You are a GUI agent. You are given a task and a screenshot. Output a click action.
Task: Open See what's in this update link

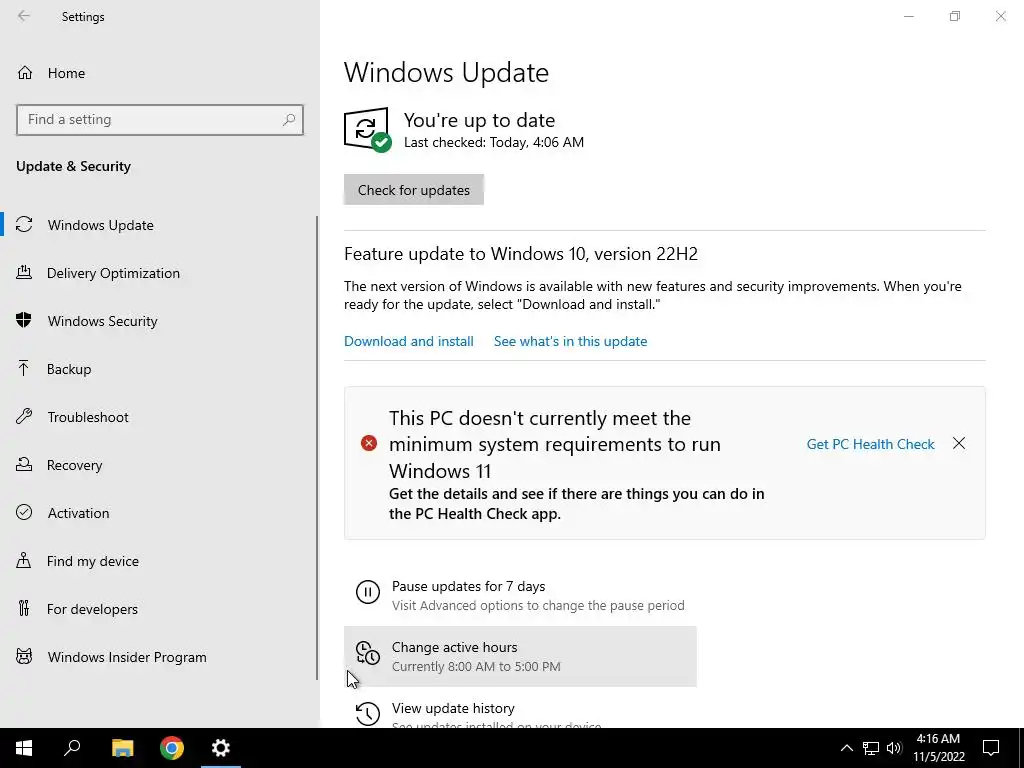coord(570,341)
